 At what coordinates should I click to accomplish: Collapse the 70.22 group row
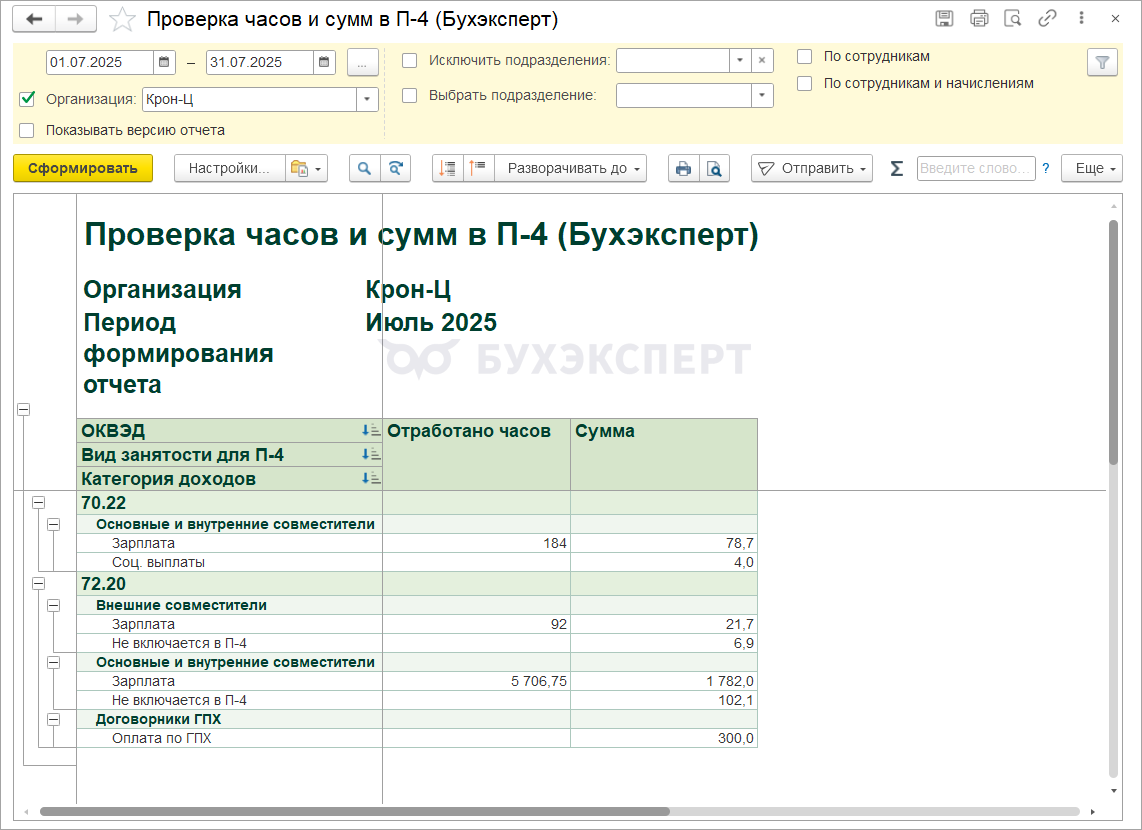click(x=39, y=502)
